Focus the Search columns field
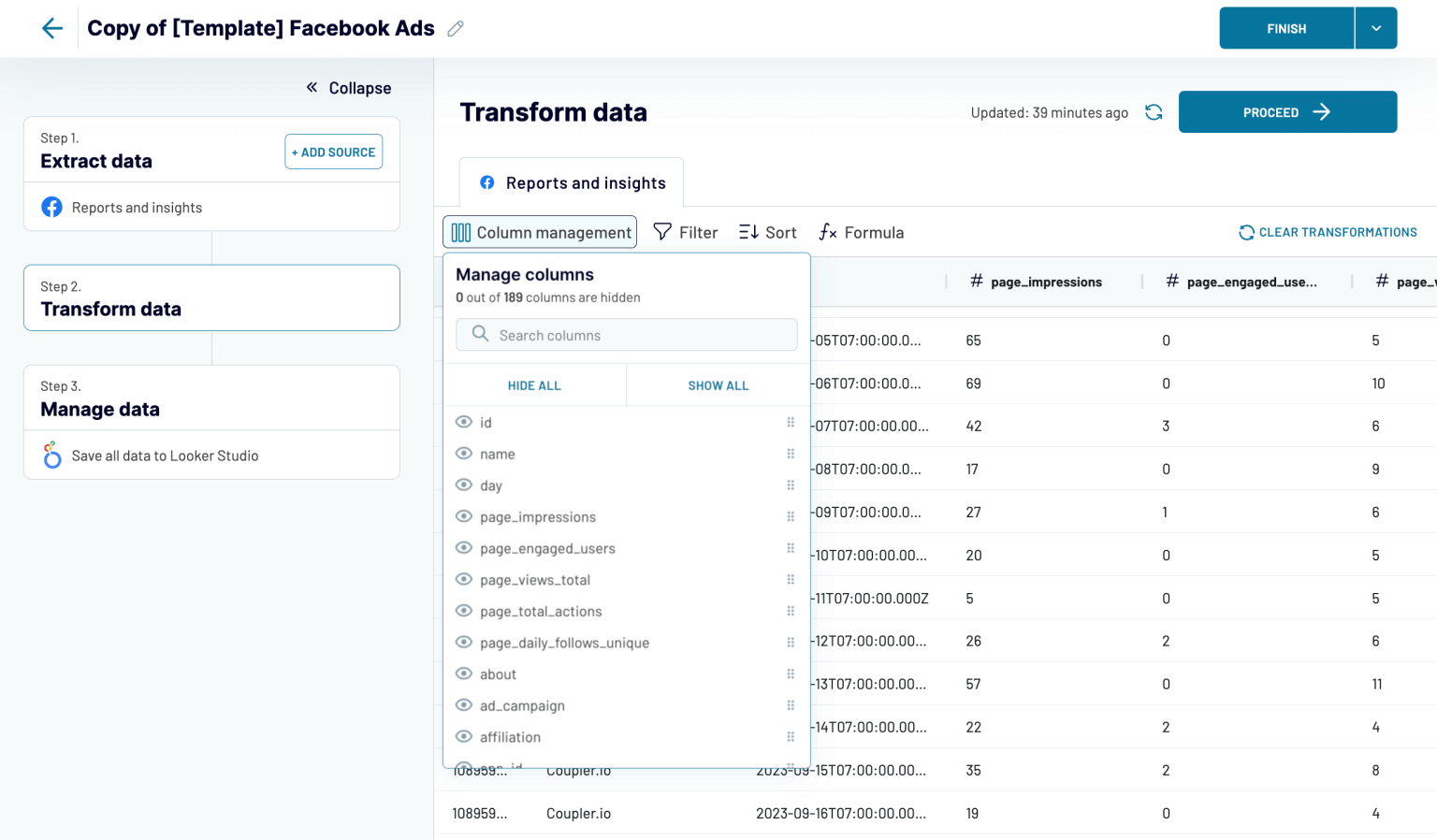 [x=627, y=335]
